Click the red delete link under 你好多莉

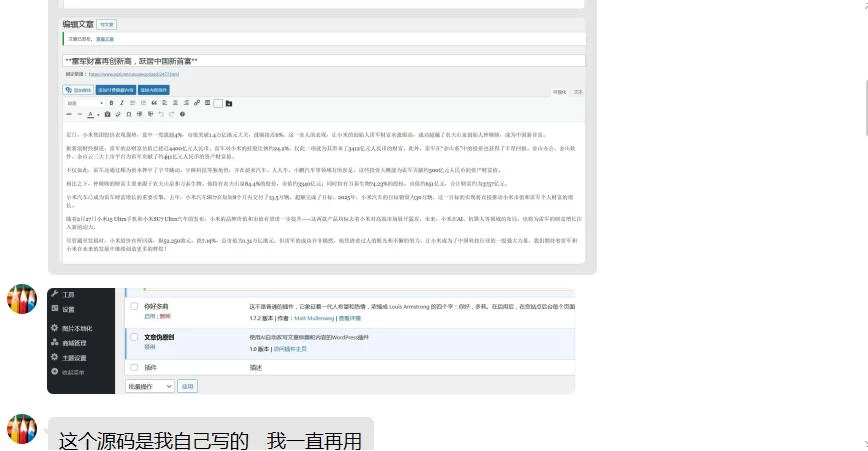(165, 317)
